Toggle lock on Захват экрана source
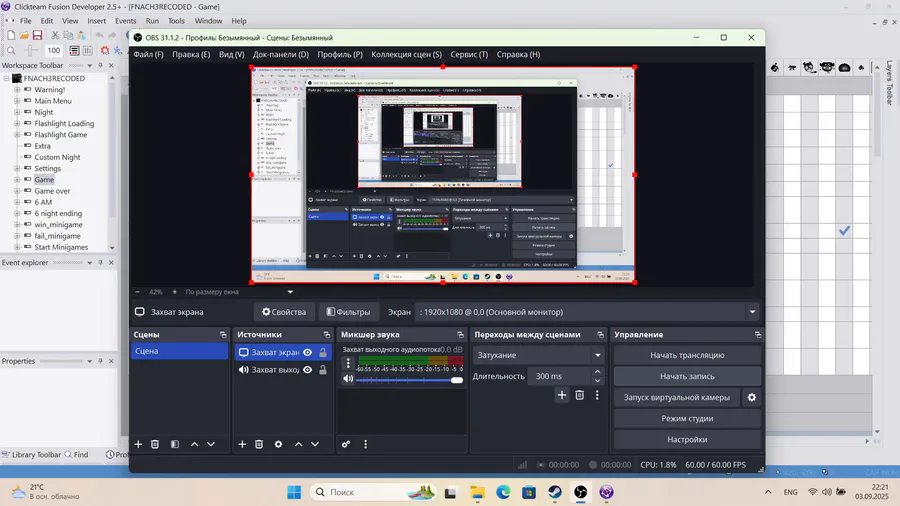The width and height of the screenshot is (900, 506). (323, 352)
